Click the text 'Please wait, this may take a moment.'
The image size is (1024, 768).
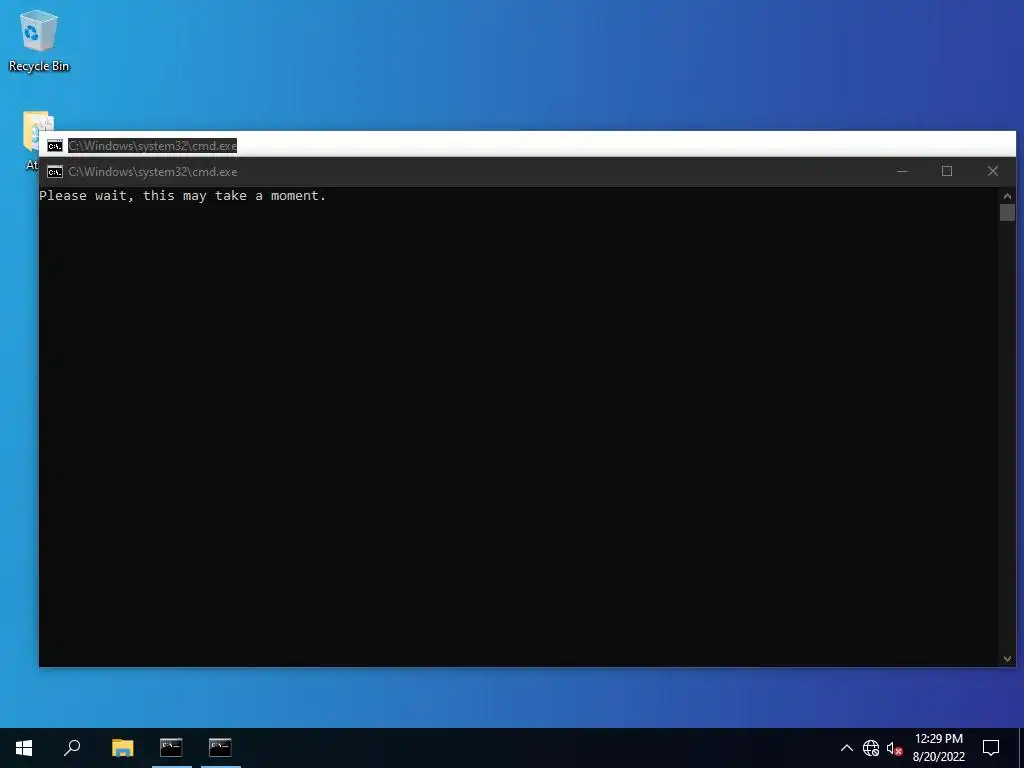click(182, 195)
